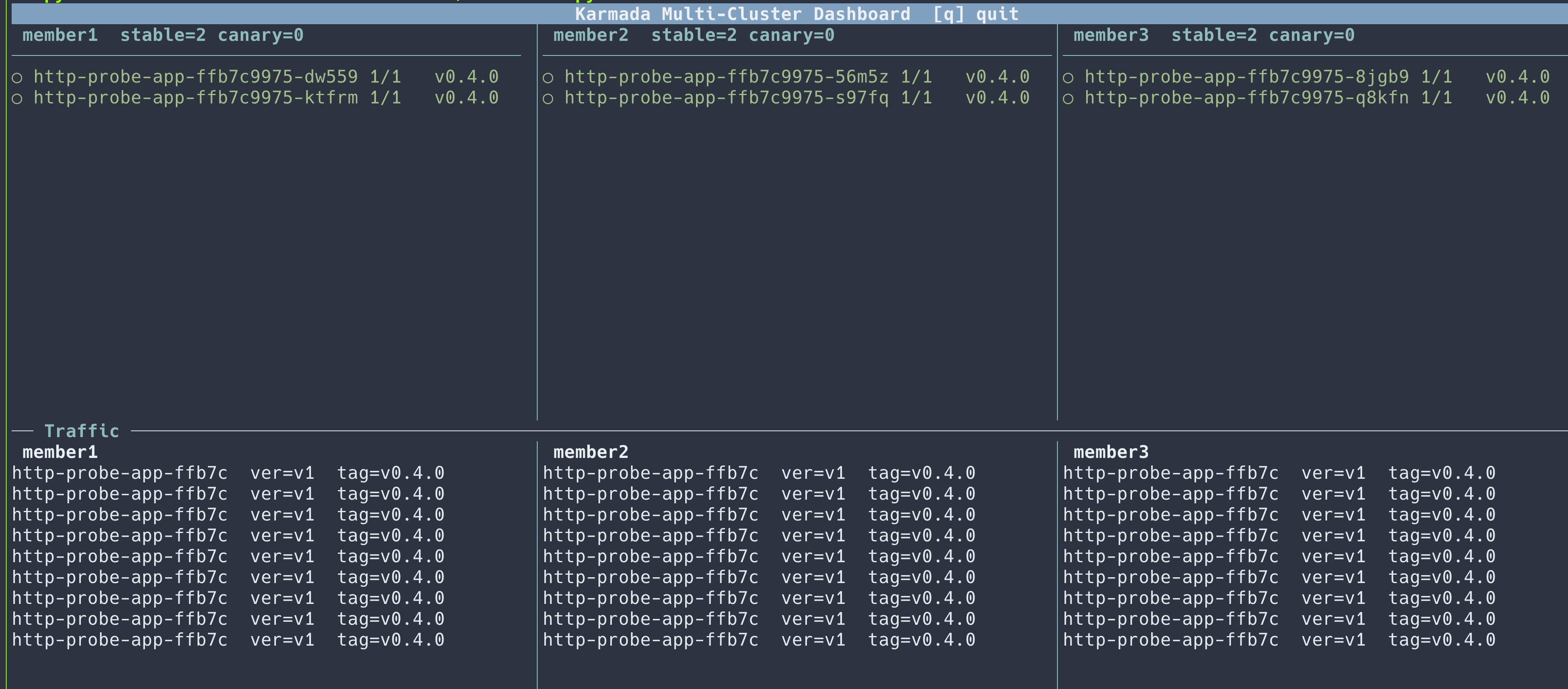
Task: Click status circle beside pod ffb7c9975-56m5z
Action: coord(548,78)
